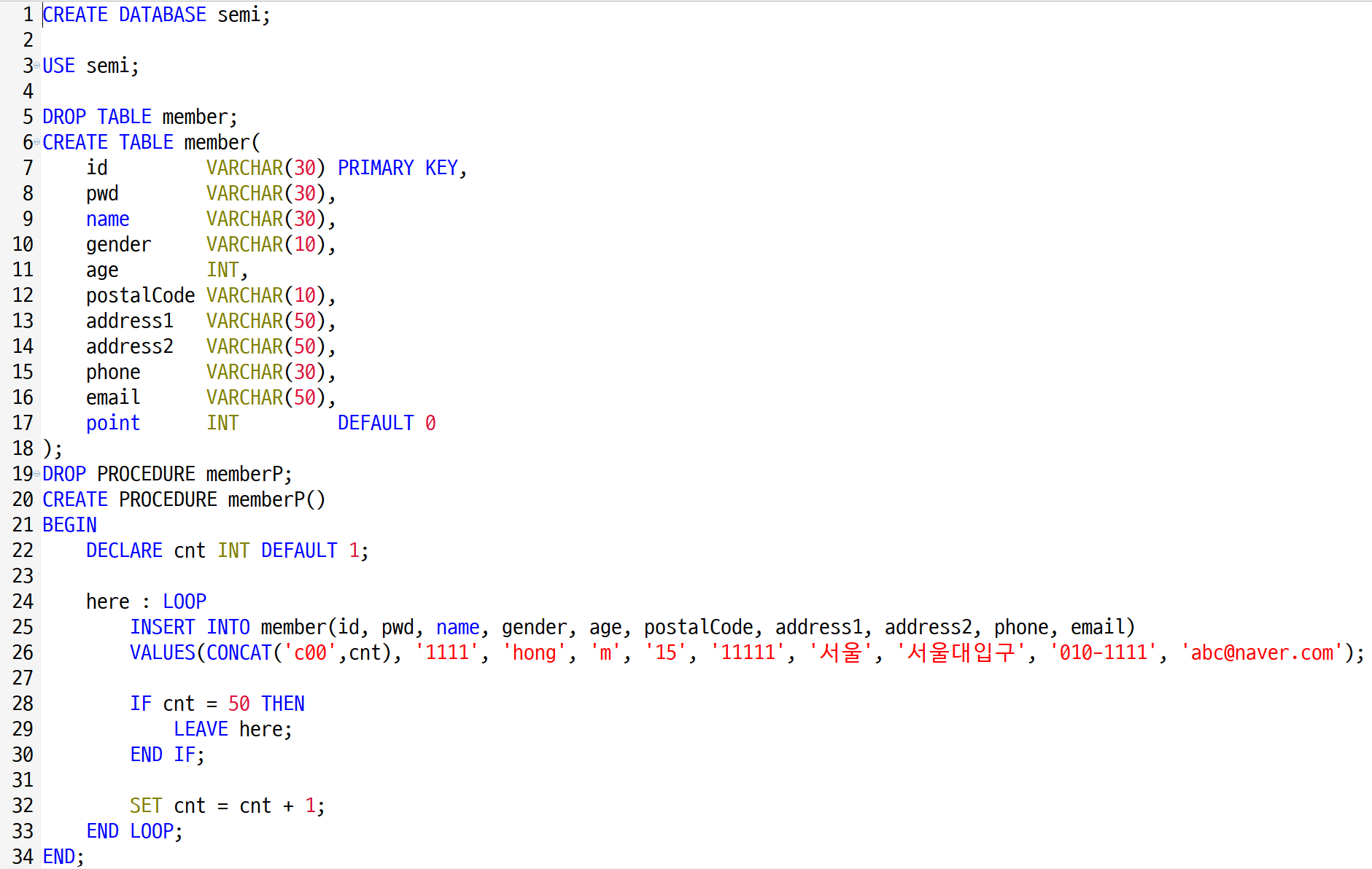Click the 'CONCAT' function on line 26
The width and height of the screenshot is (1372, 869).
click(239, 652)
